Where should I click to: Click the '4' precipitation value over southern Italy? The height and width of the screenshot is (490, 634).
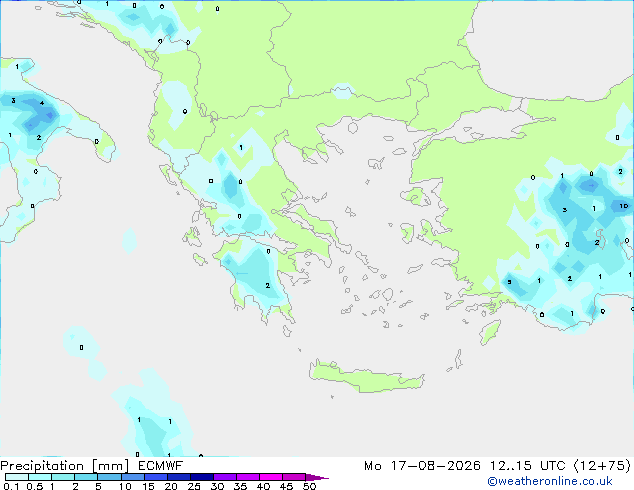[42, 103]
